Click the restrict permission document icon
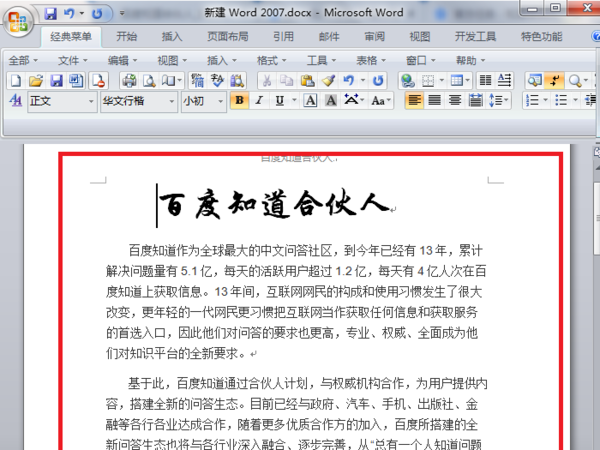This screenshot has height=450, width=600. click(98, 81)
